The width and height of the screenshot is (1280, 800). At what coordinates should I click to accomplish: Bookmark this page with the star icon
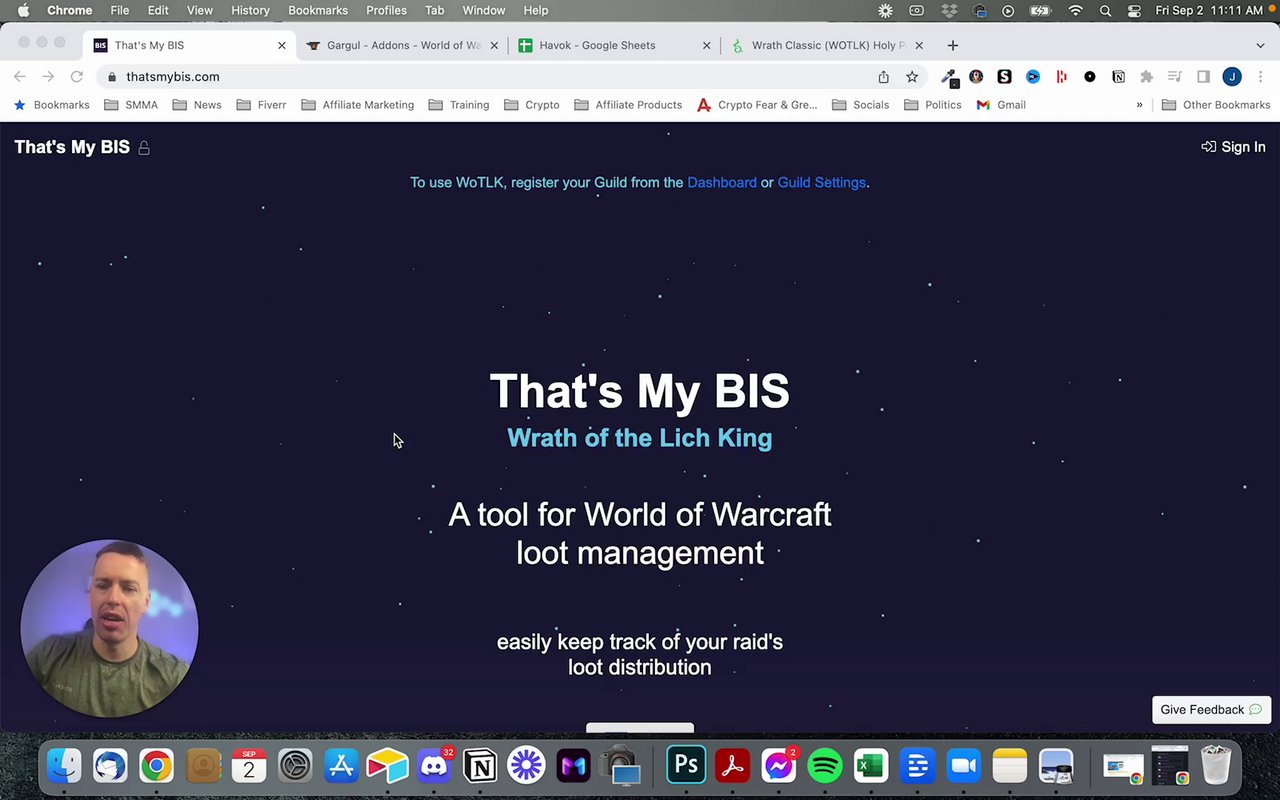coord(912,77)
